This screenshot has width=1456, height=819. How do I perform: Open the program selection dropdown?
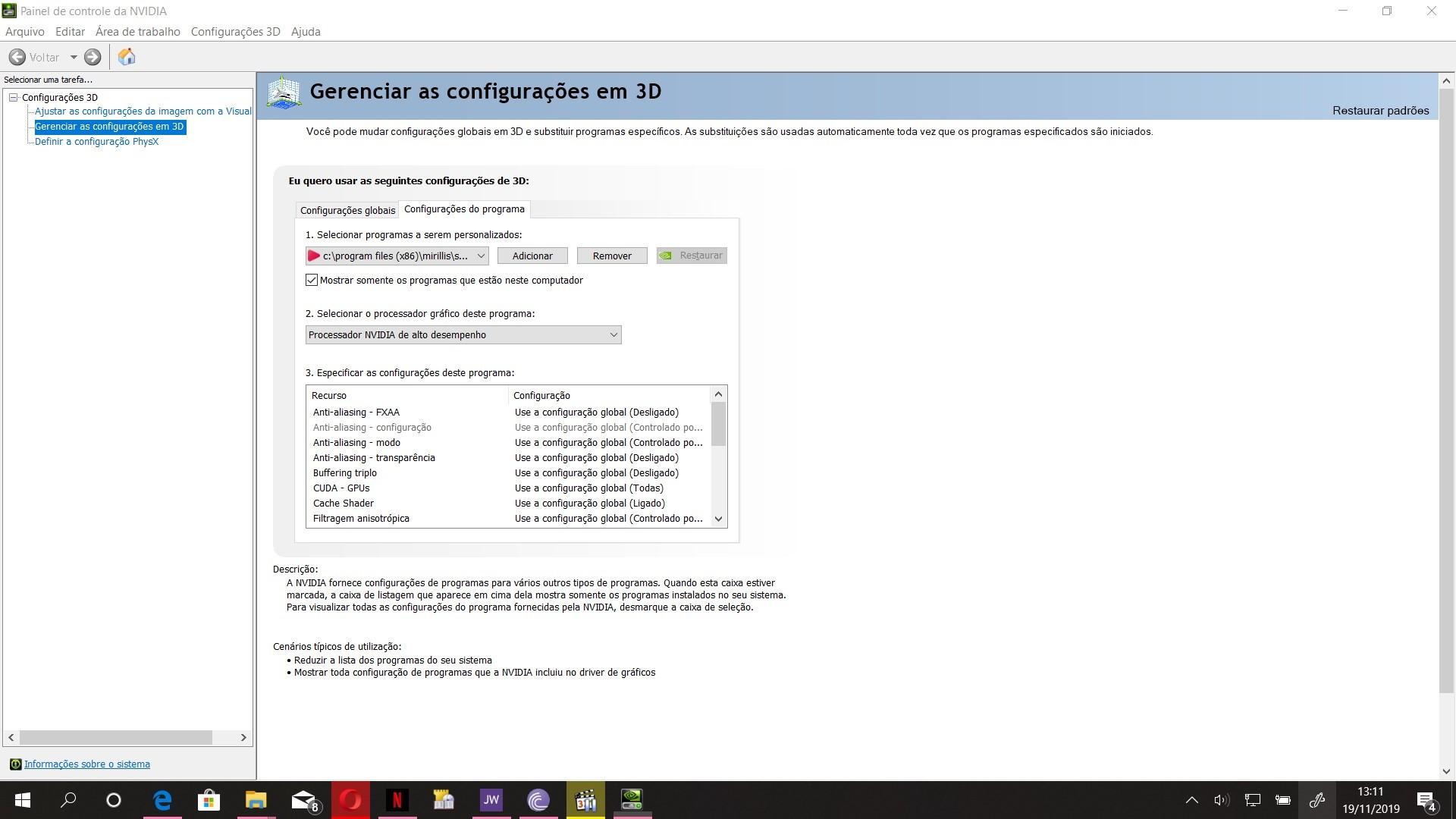[x=397, y=256]
